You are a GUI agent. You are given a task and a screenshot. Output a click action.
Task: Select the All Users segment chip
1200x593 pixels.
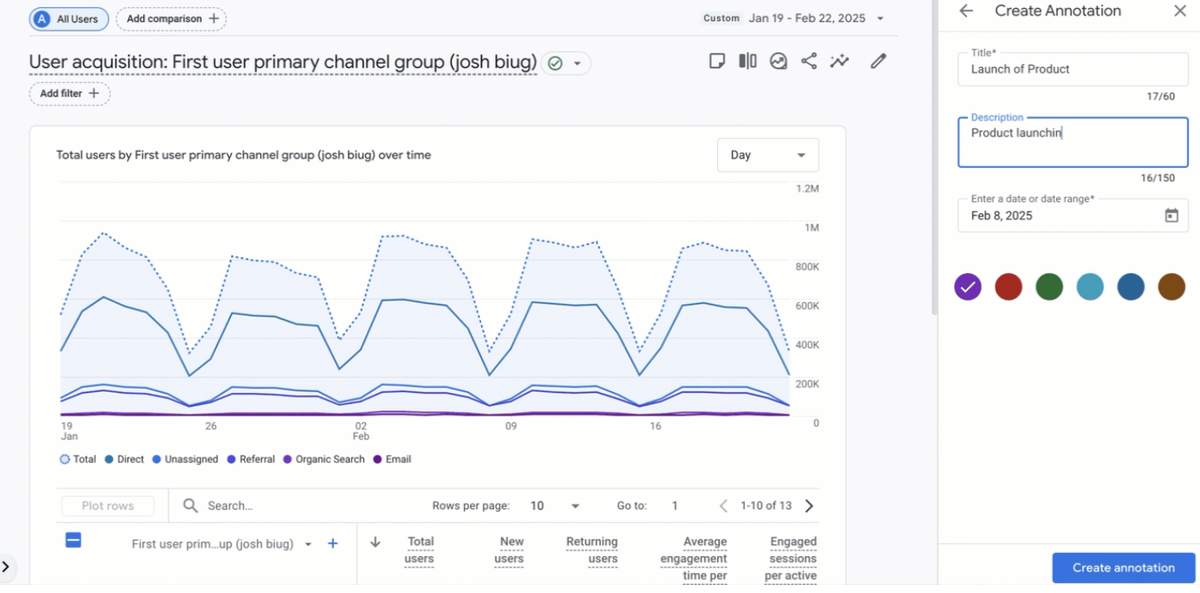pyautogui.click(x=69, y=19)
